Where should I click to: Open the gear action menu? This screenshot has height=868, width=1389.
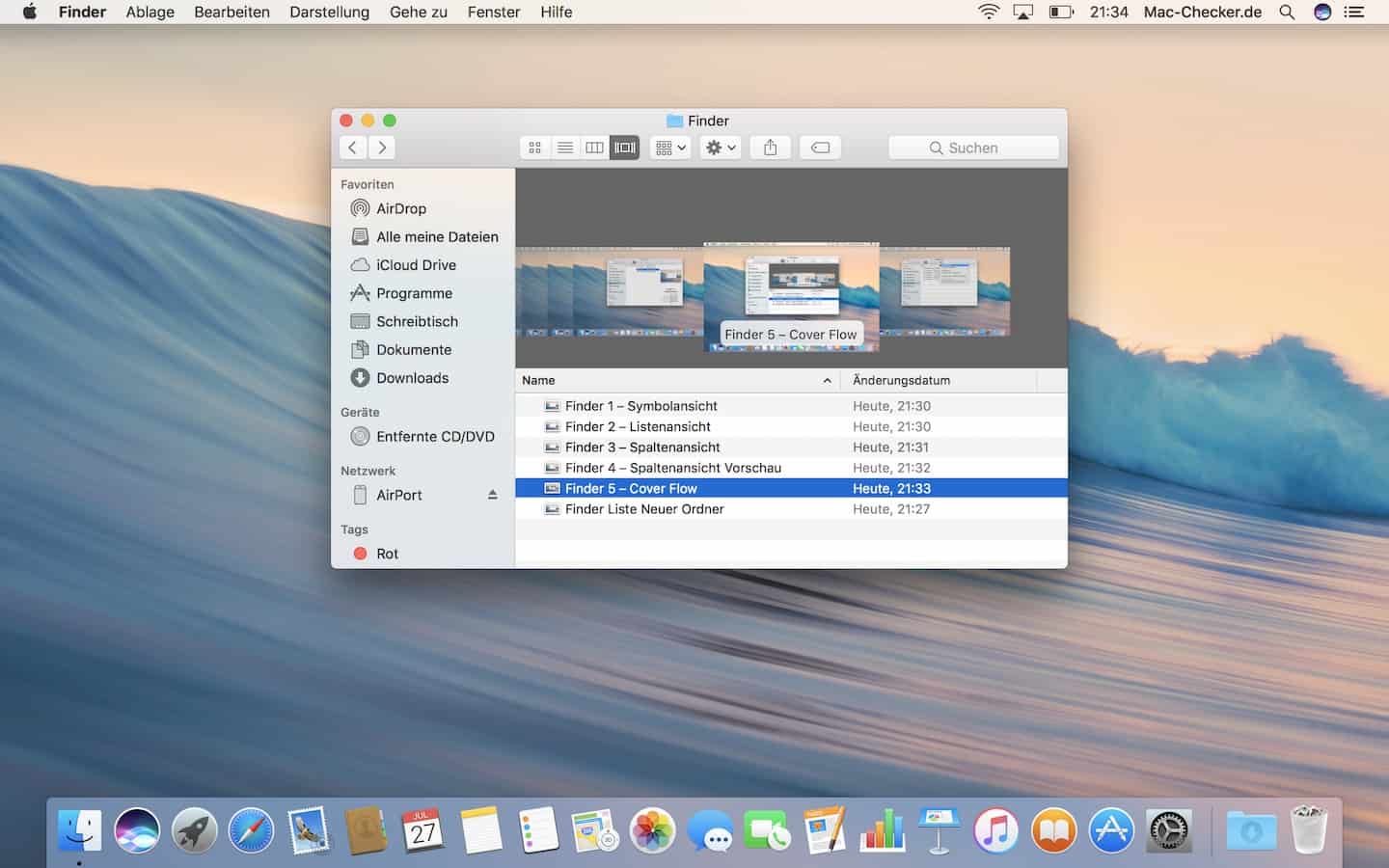pos(721,148)
